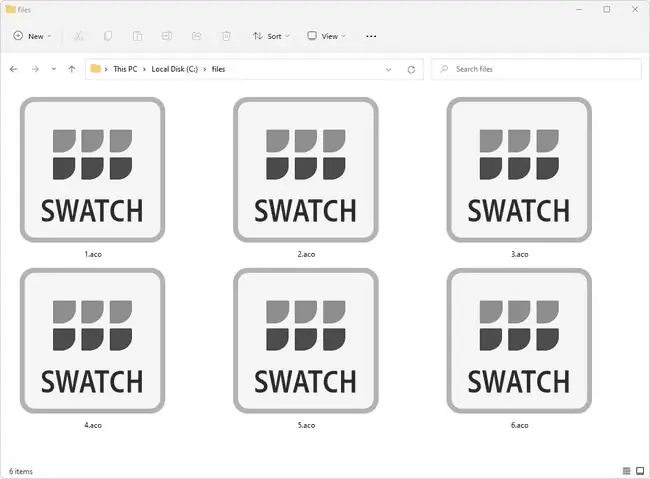650x479 pixels.
Task: Click the folder icon in address bar
Action: click(95, 68)
